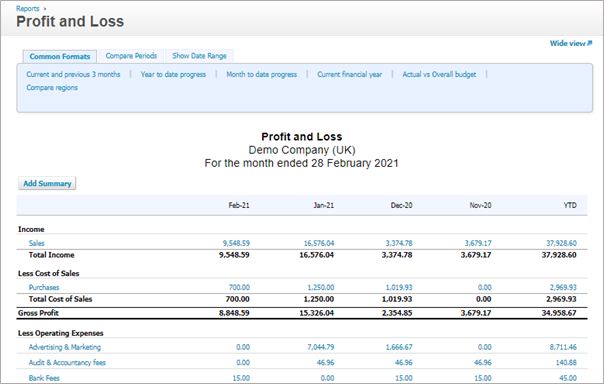Screen dimensions: 604x384
Task: Click Sales YTD value 37,928.60
Action: [x=561, y=243]
